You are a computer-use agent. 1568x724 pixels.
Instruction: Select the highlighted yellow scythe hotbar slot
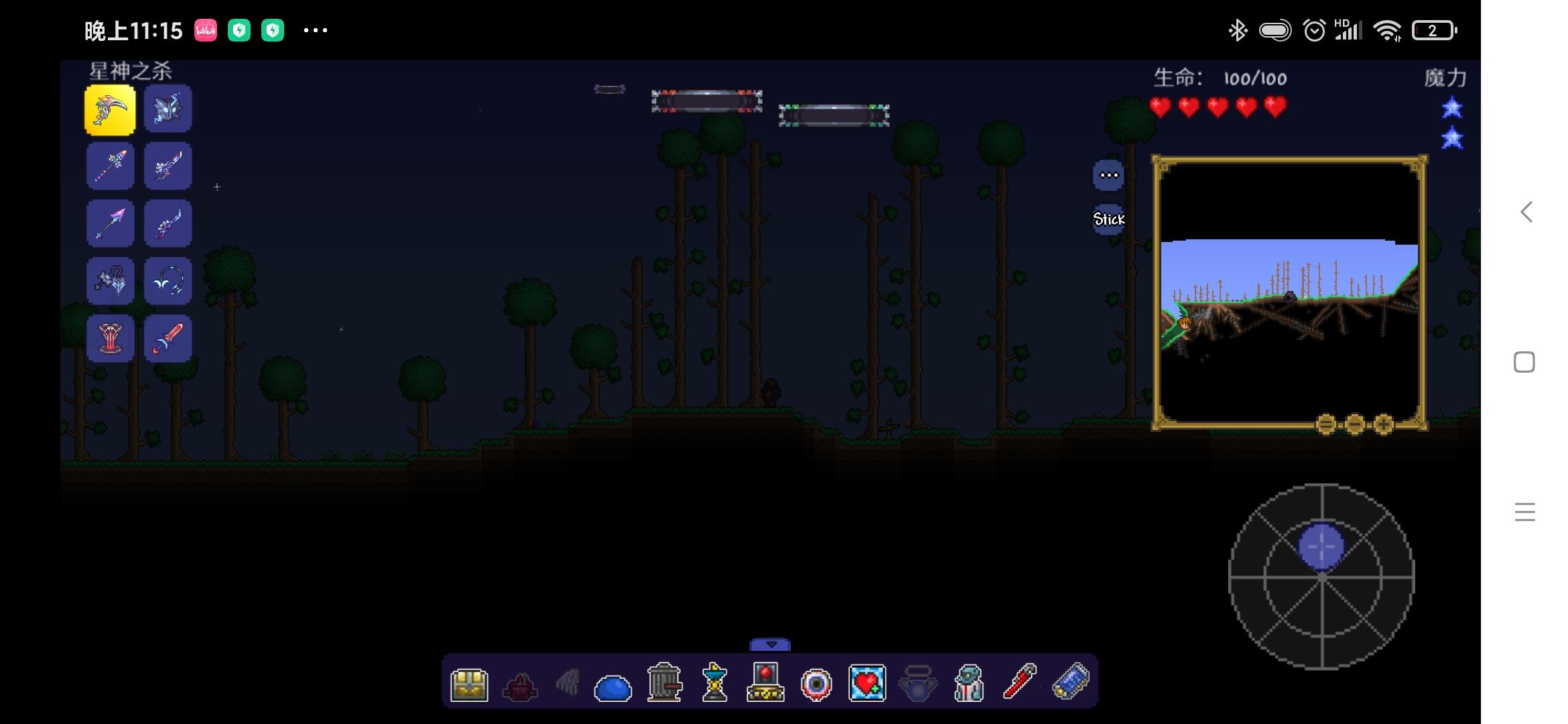pos(111,110)
